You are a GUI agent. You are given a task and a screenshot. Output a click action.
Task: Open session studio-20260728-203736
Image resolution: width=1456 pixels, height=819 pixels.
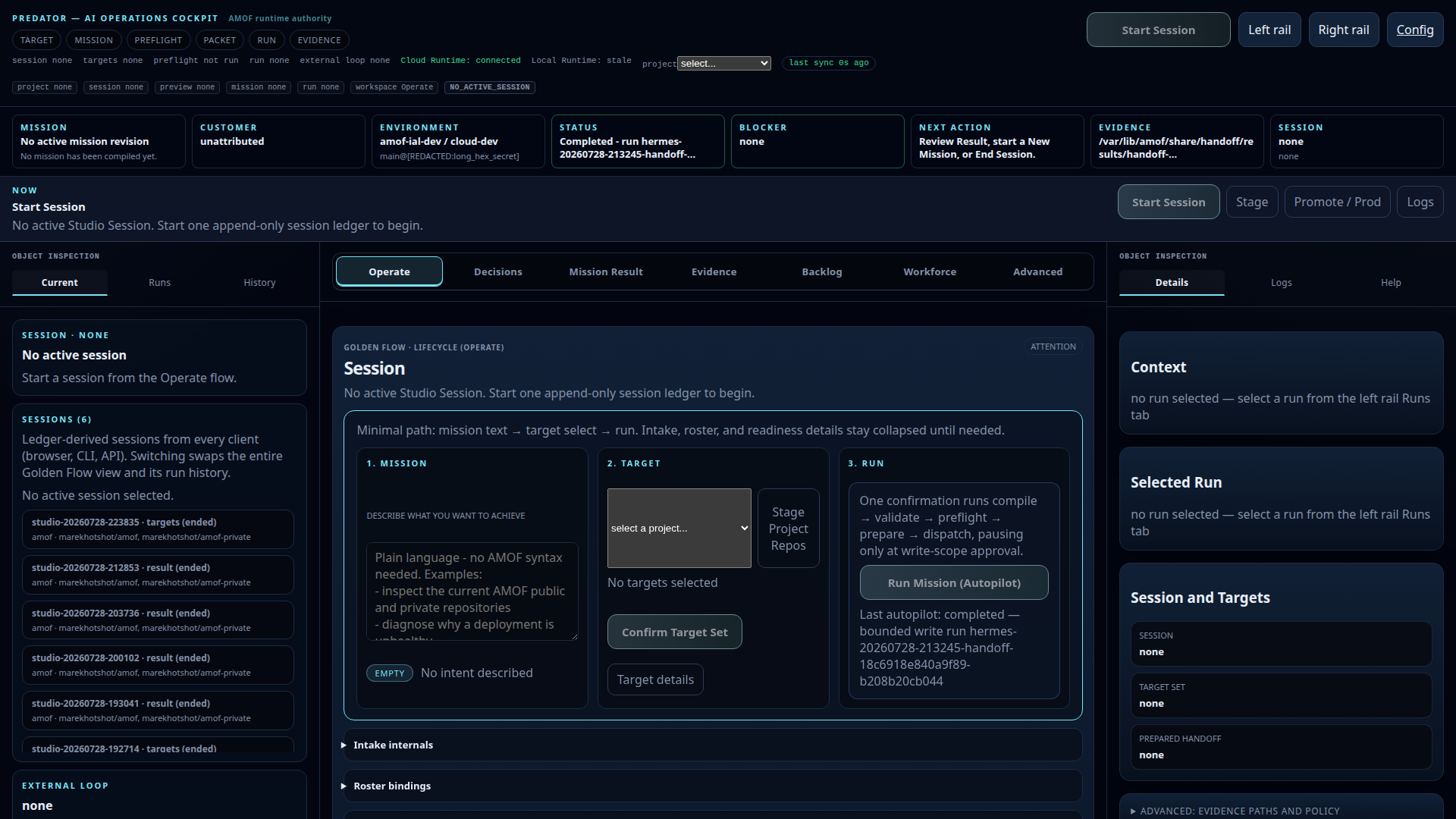[158, 620]
